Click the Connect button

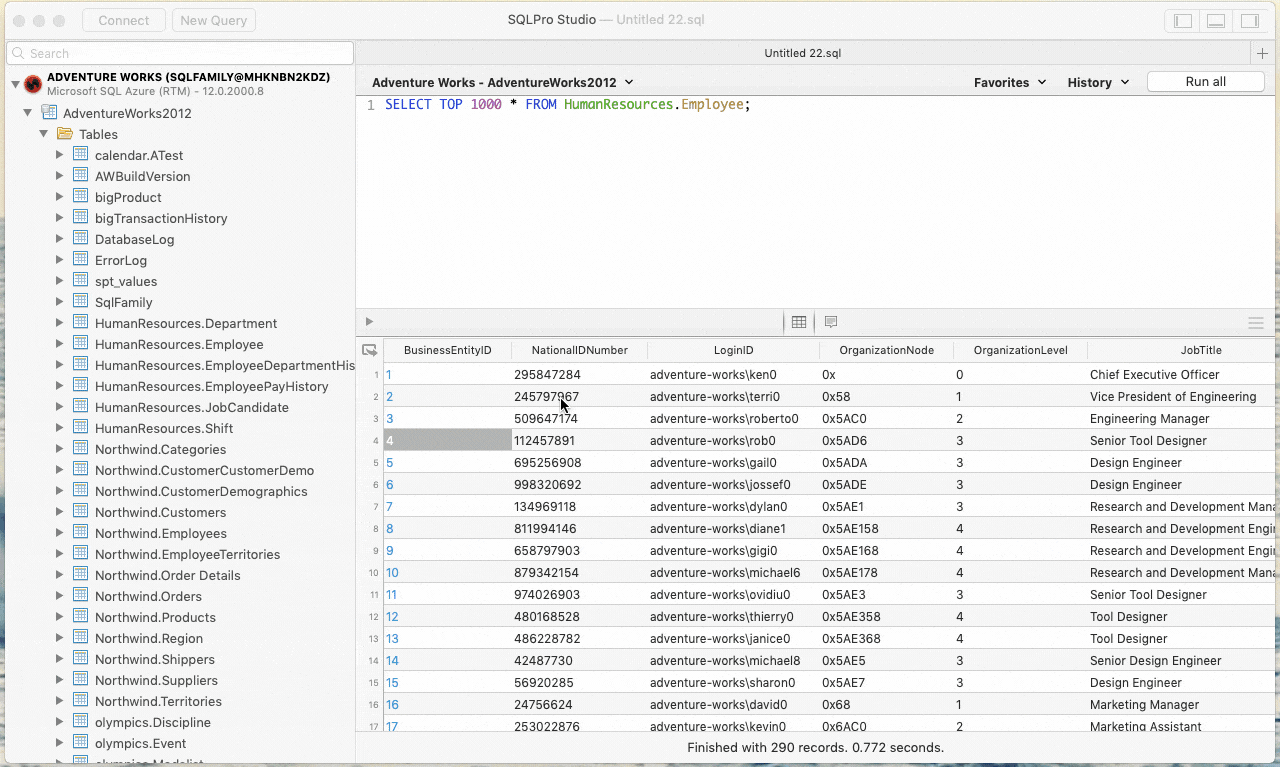124,20
